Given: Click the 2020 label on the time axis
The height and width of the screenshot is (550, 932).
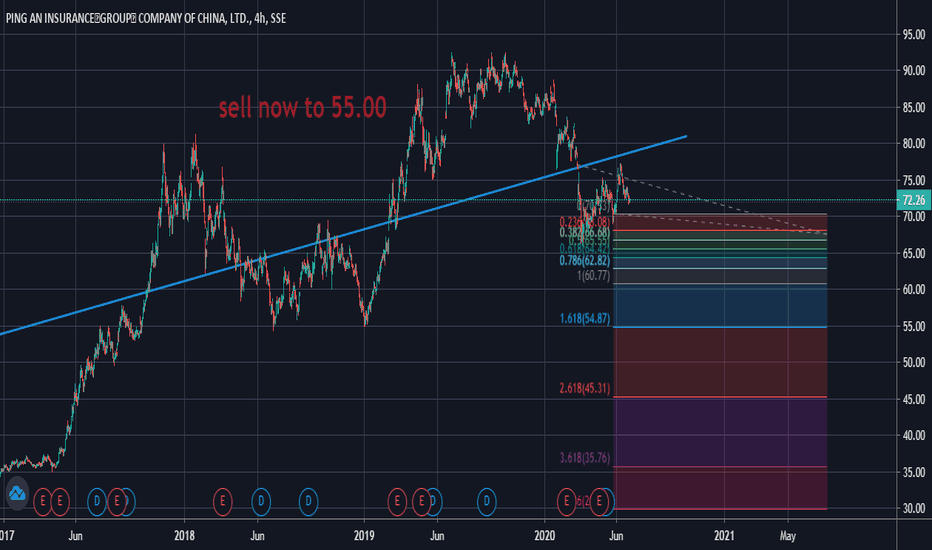Looking at the screenshot, I should tap(544, 536).
